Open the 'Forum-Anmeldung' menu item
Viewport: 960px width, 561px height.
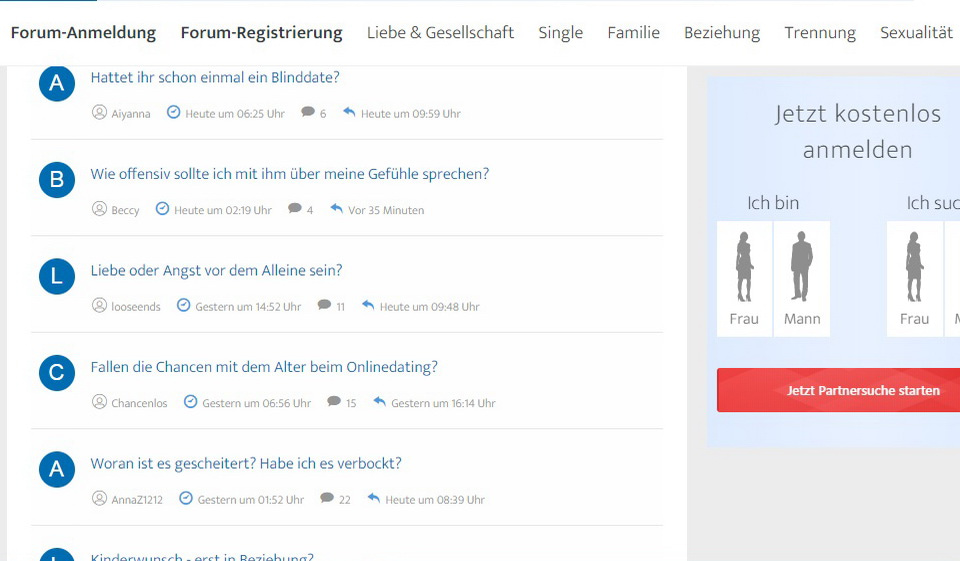(x=83, y=33)
